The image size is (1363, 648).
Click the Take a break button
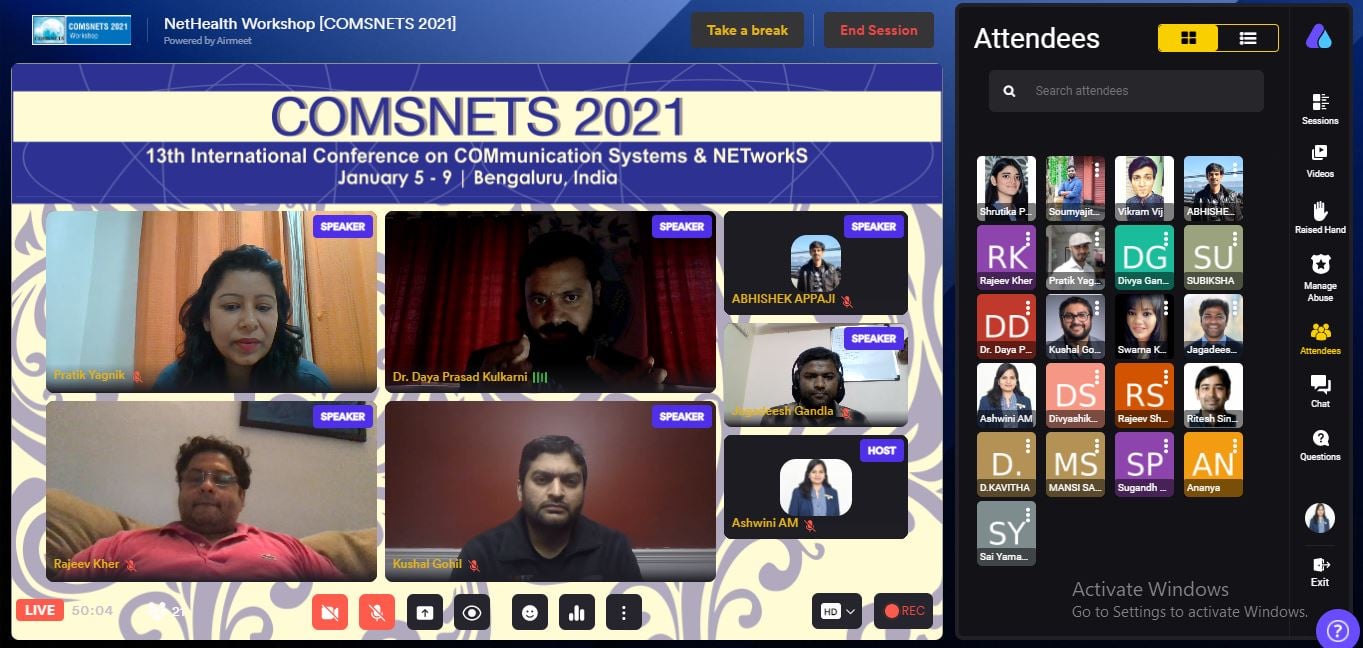(x=747, y=30)
